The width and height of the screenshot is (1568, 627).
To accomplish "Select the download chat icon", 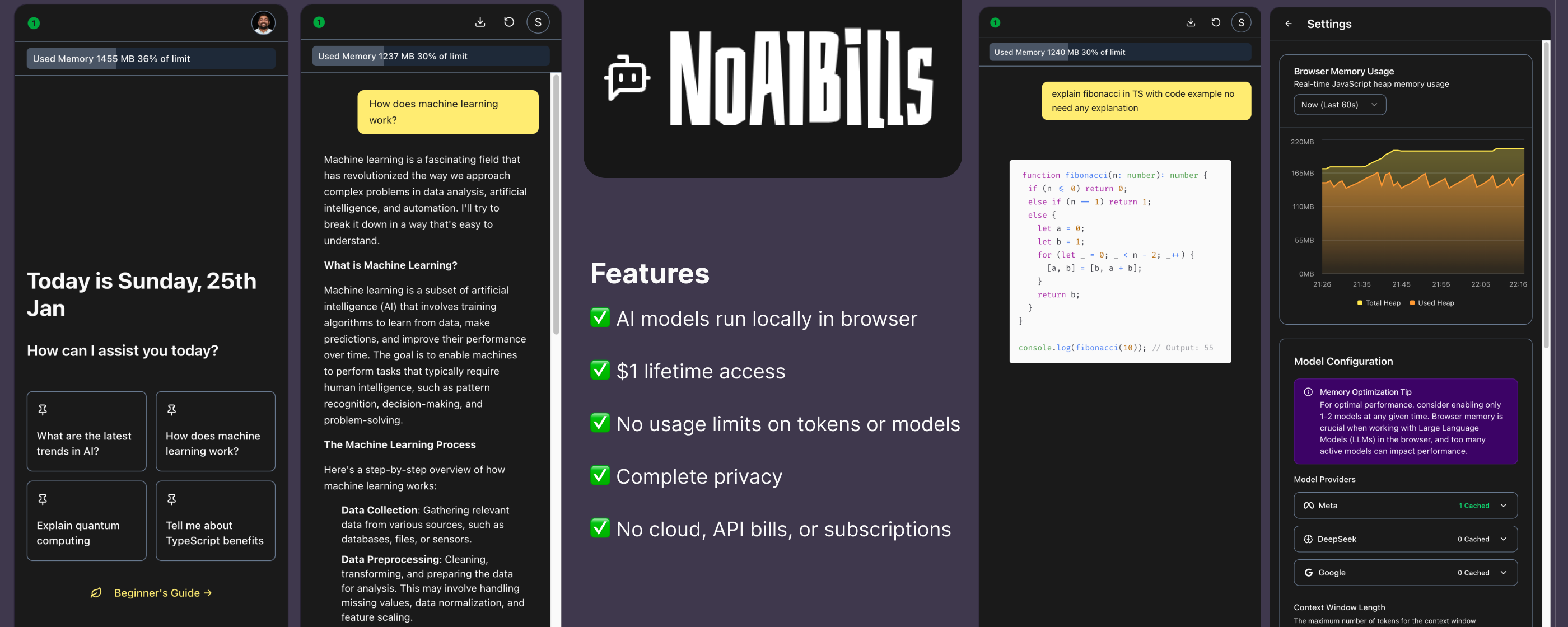I will [480, 21].
